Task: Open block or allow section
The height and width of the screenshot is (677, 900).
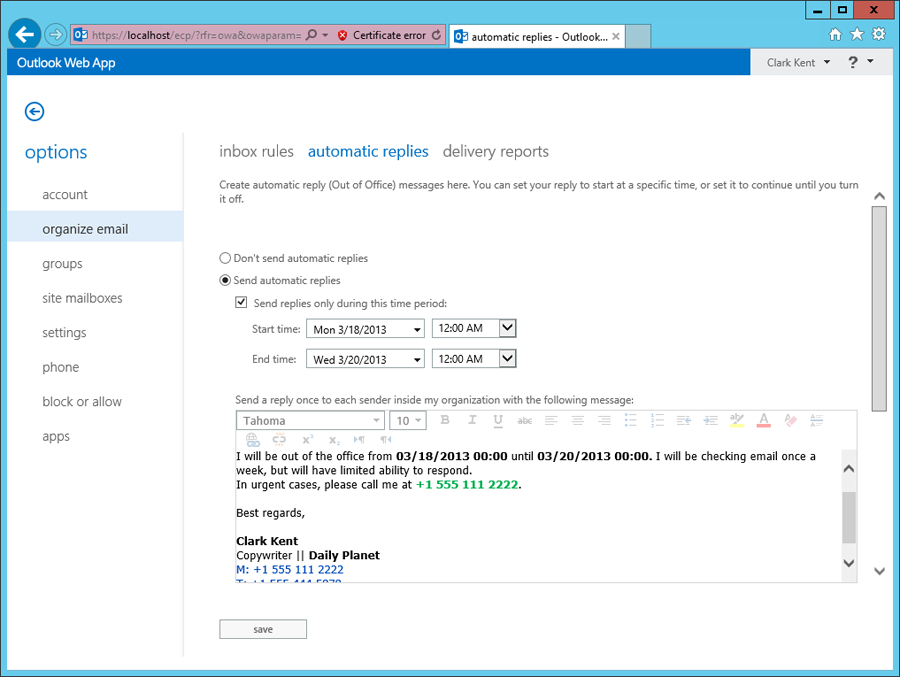Action: click(82, 401)
